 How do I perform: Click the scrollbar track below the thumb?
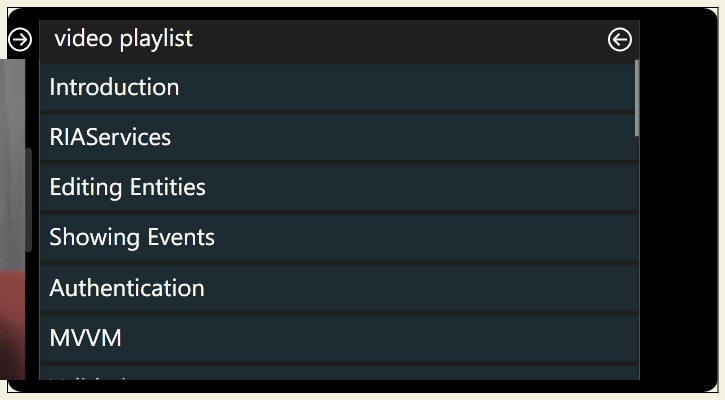click(637, 258)
